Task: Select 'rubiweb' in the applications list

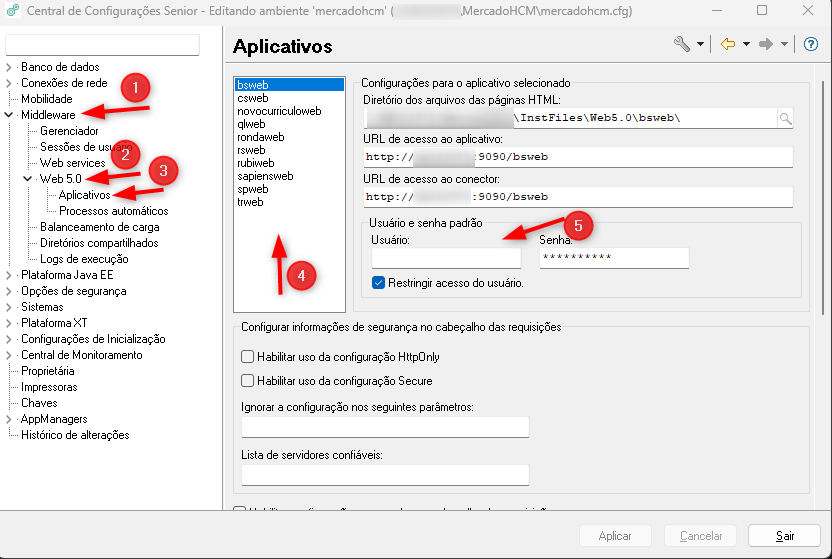Action: (x=256, y=163)
